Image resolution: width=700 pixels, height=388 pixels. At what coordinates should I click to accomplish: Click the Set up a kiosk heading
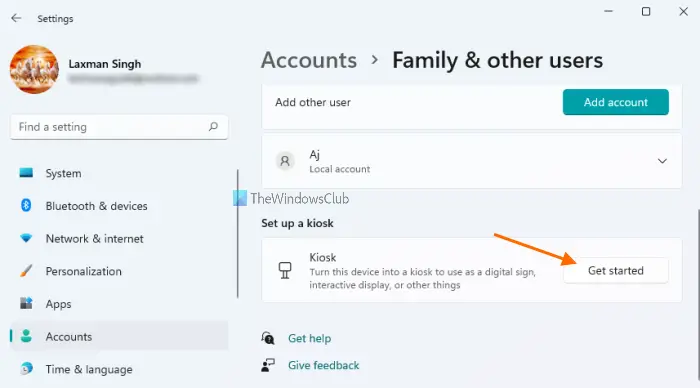(297, 223)
